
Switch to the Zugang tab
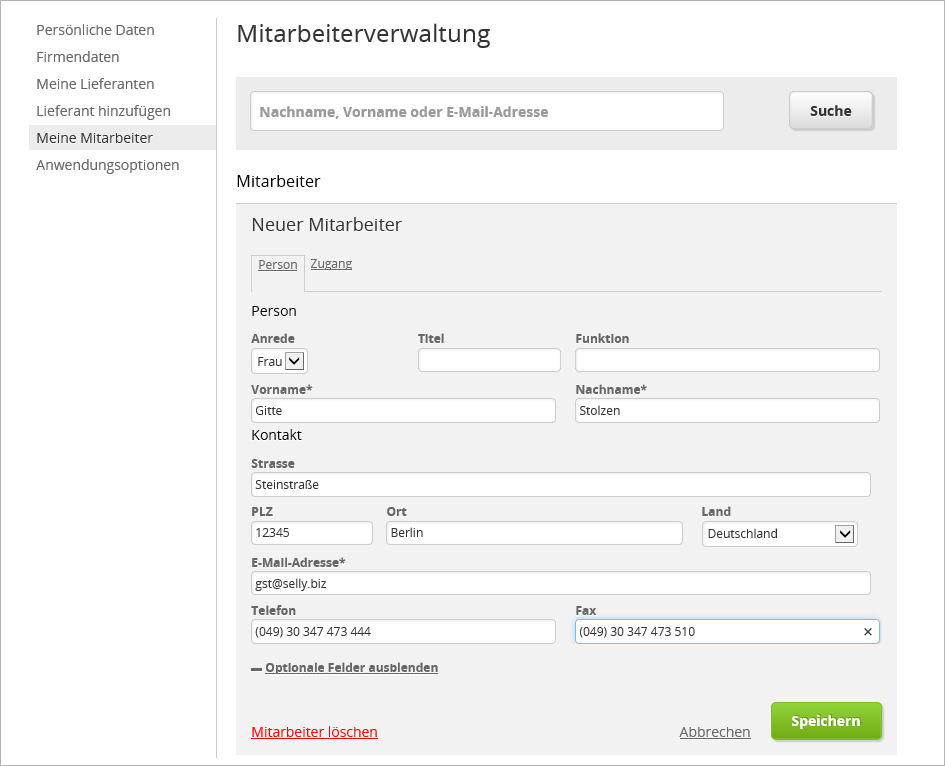coord(331,264)
